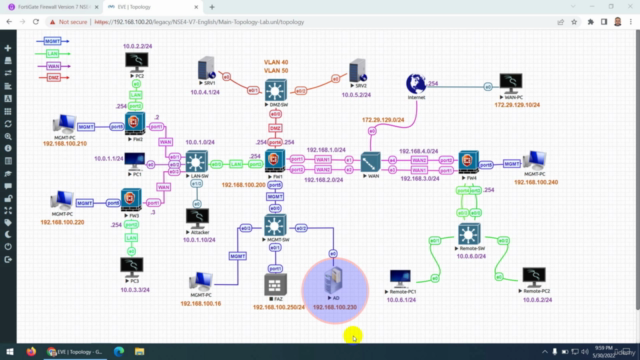640x360 pixels.
Task: Click the WAN-PC node
Action: click(x=511, y=84)
